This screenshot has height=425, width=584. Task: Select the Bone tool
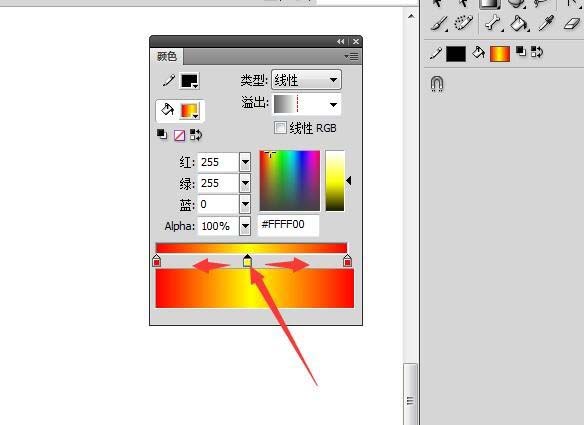pos(493,23)
